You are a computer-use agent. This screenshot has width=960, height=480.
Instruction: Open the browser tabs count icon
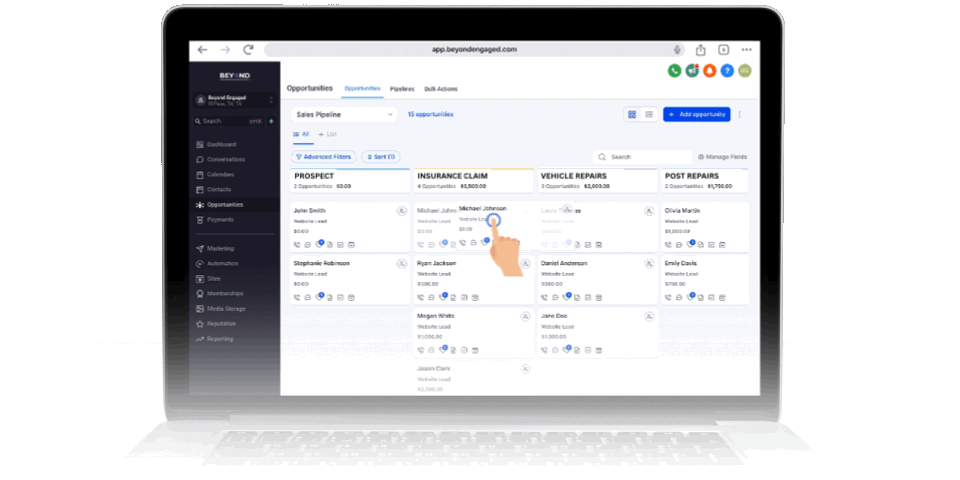pos(724,50)
